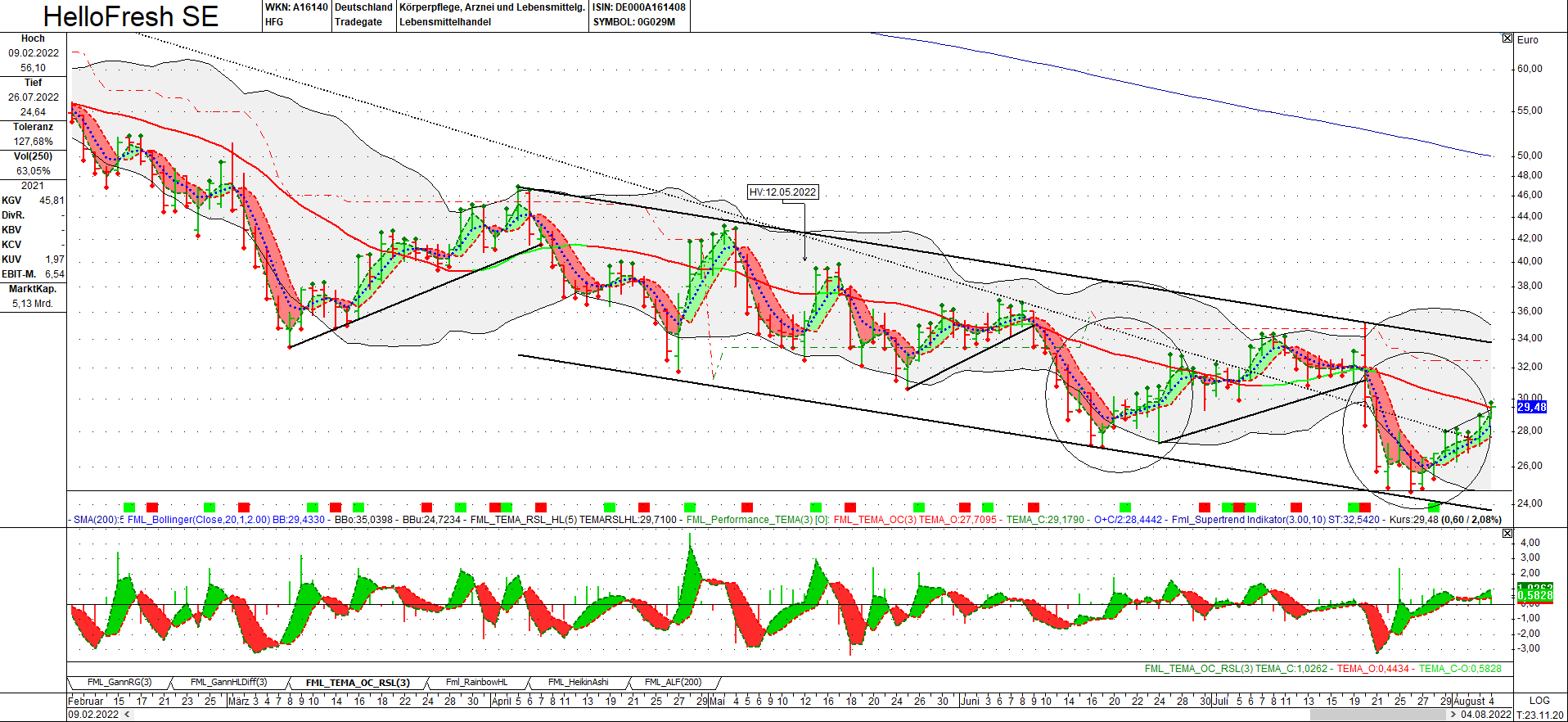Click the Vol(250) 63,05% value
The image size is (1568, 722).
(x=34, y=171)
